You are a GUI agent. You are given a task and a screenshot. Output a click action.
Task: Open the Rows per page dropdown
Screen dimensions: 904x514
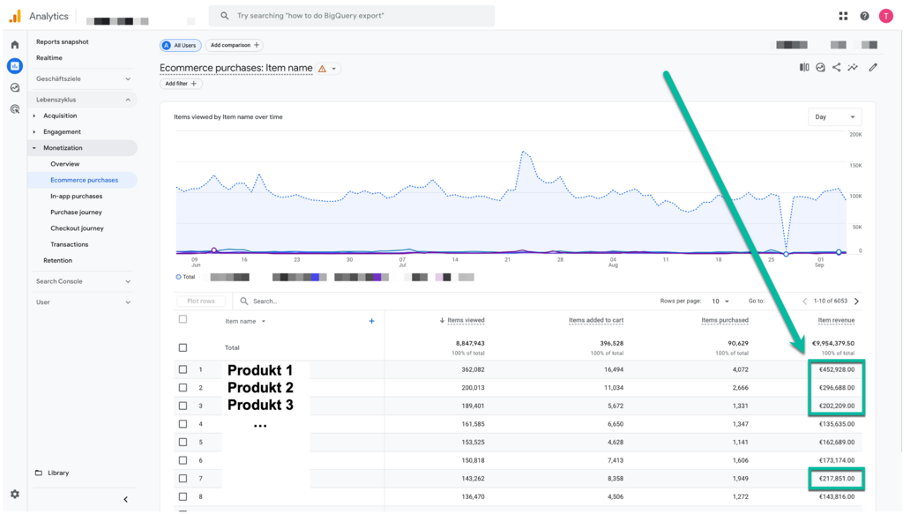720,301
